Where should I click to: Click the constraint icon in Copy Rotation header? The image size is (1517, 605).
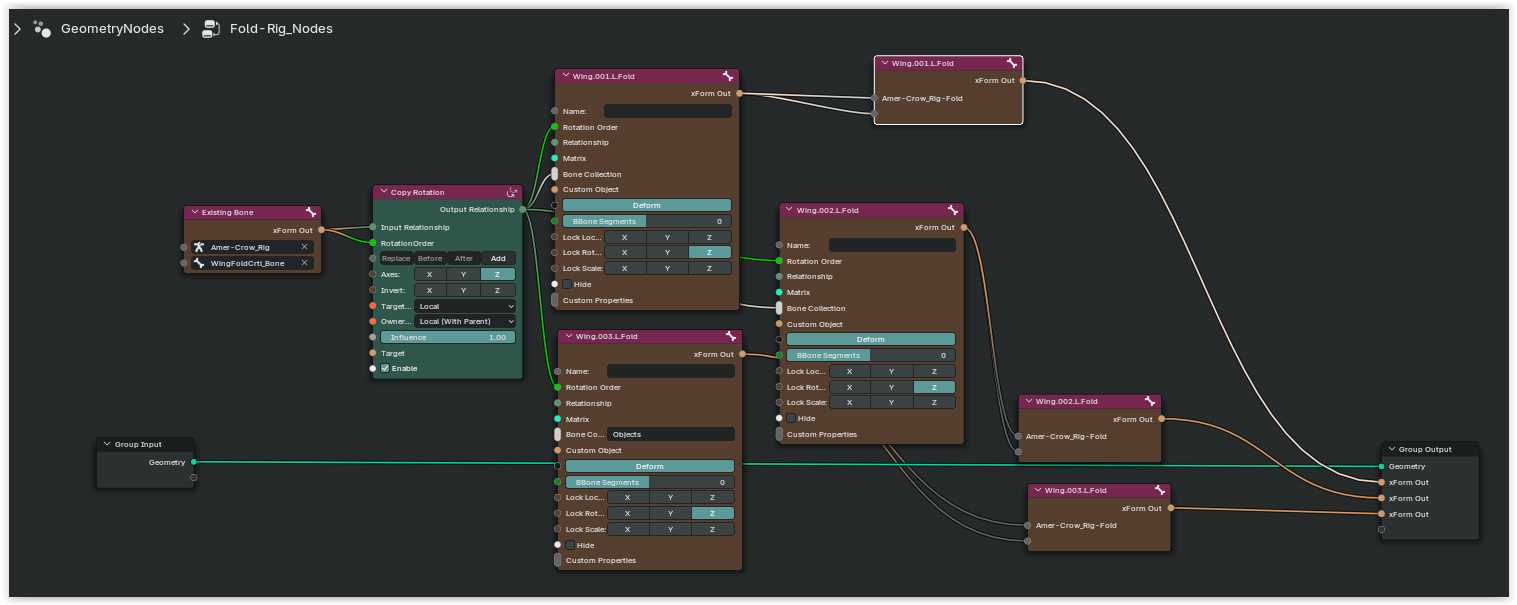coord(511,192)
